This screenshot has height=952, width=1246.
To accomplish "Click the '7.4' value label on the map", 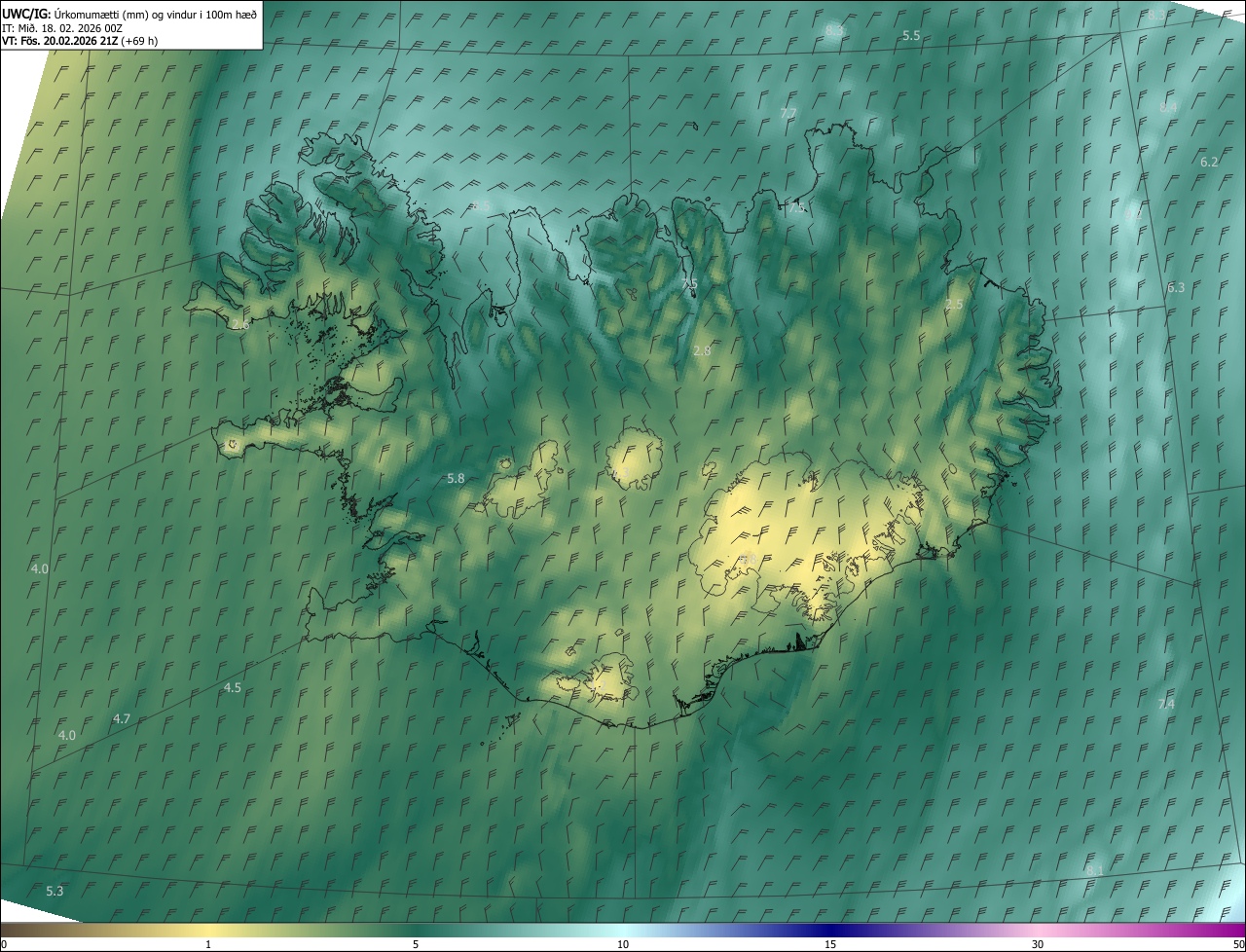I will click(1166, 704).
